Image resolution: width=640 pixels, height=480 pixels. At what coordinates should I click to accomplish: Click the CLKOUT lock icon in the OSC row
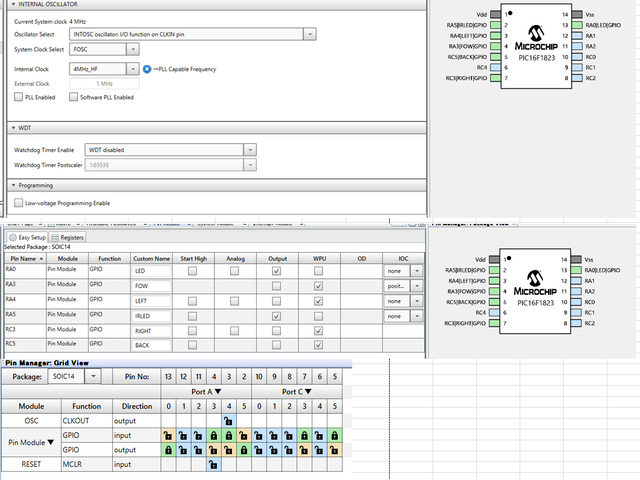[229, 421]
